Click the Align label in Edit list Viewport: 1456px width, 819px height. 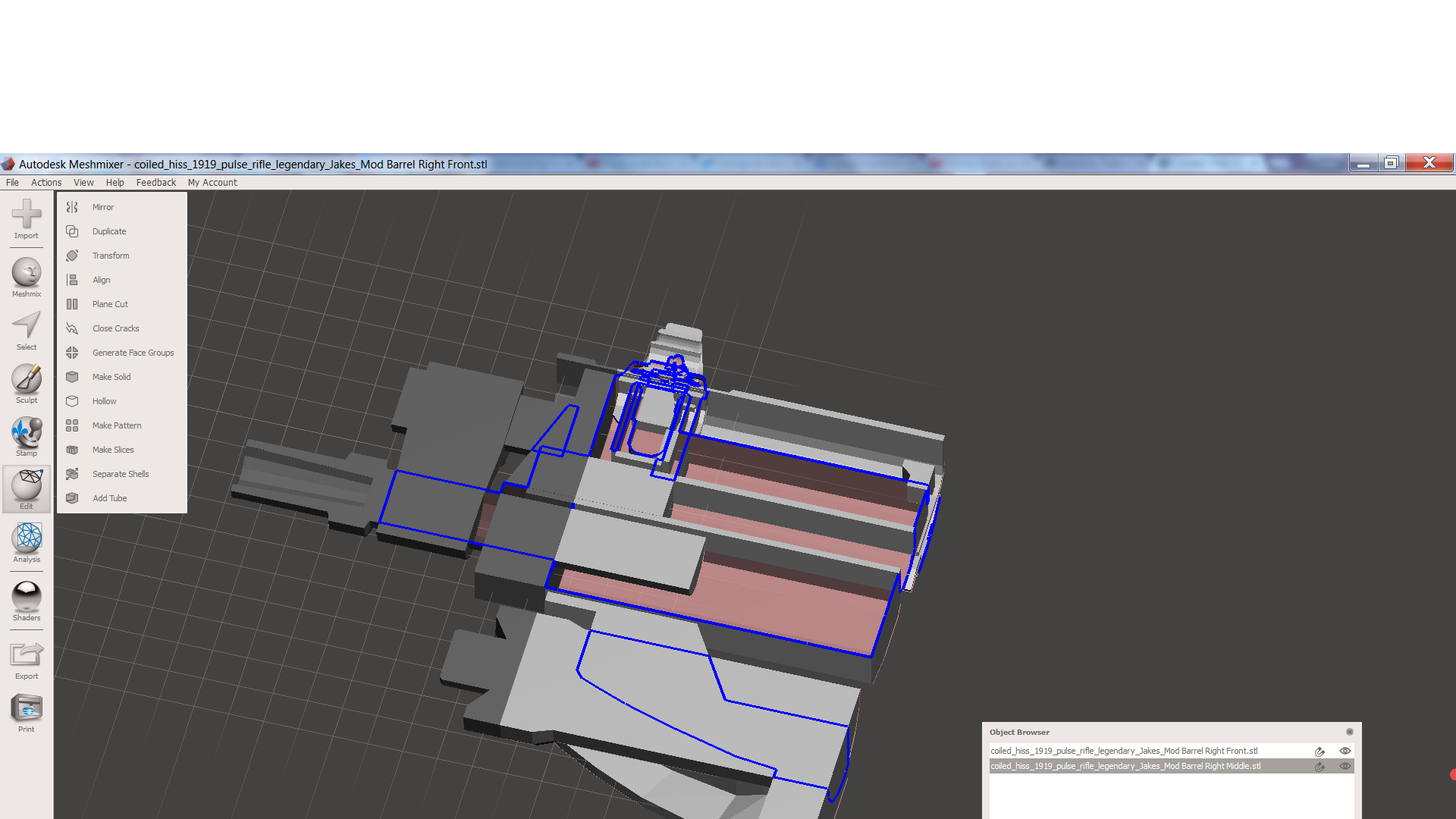101,280
